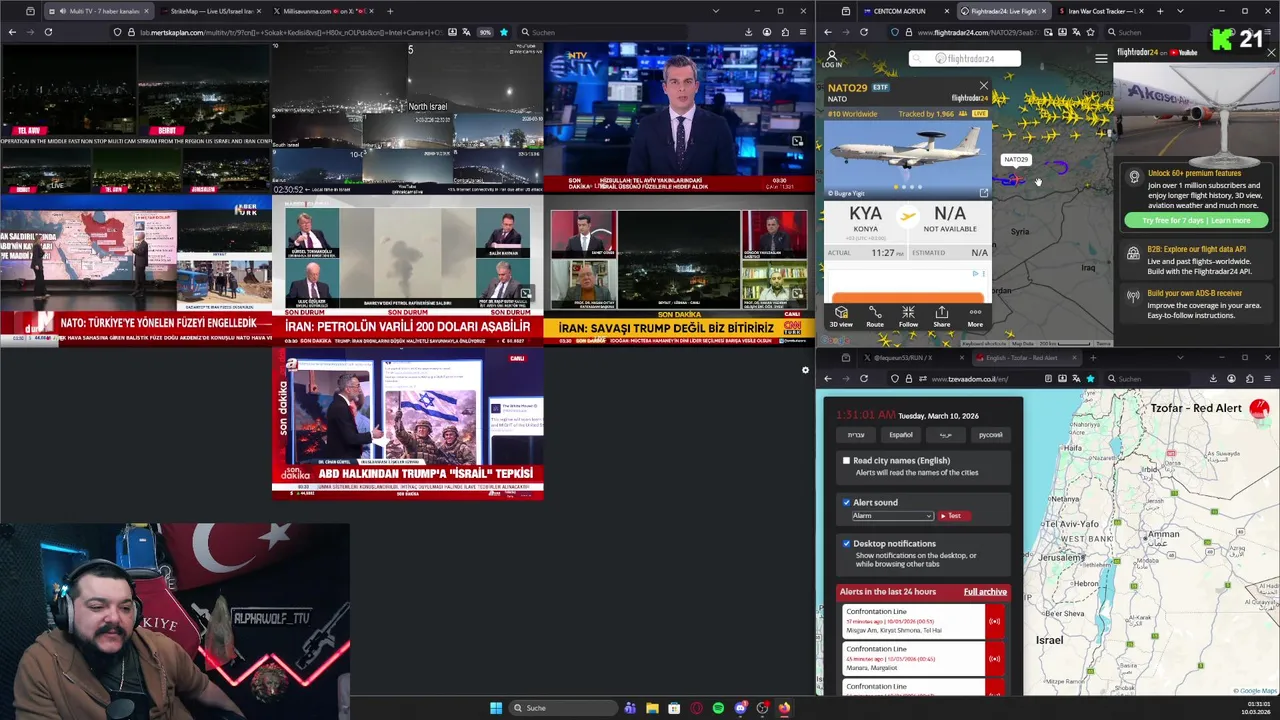Click NTV news anchor video tile

point(679,118)
